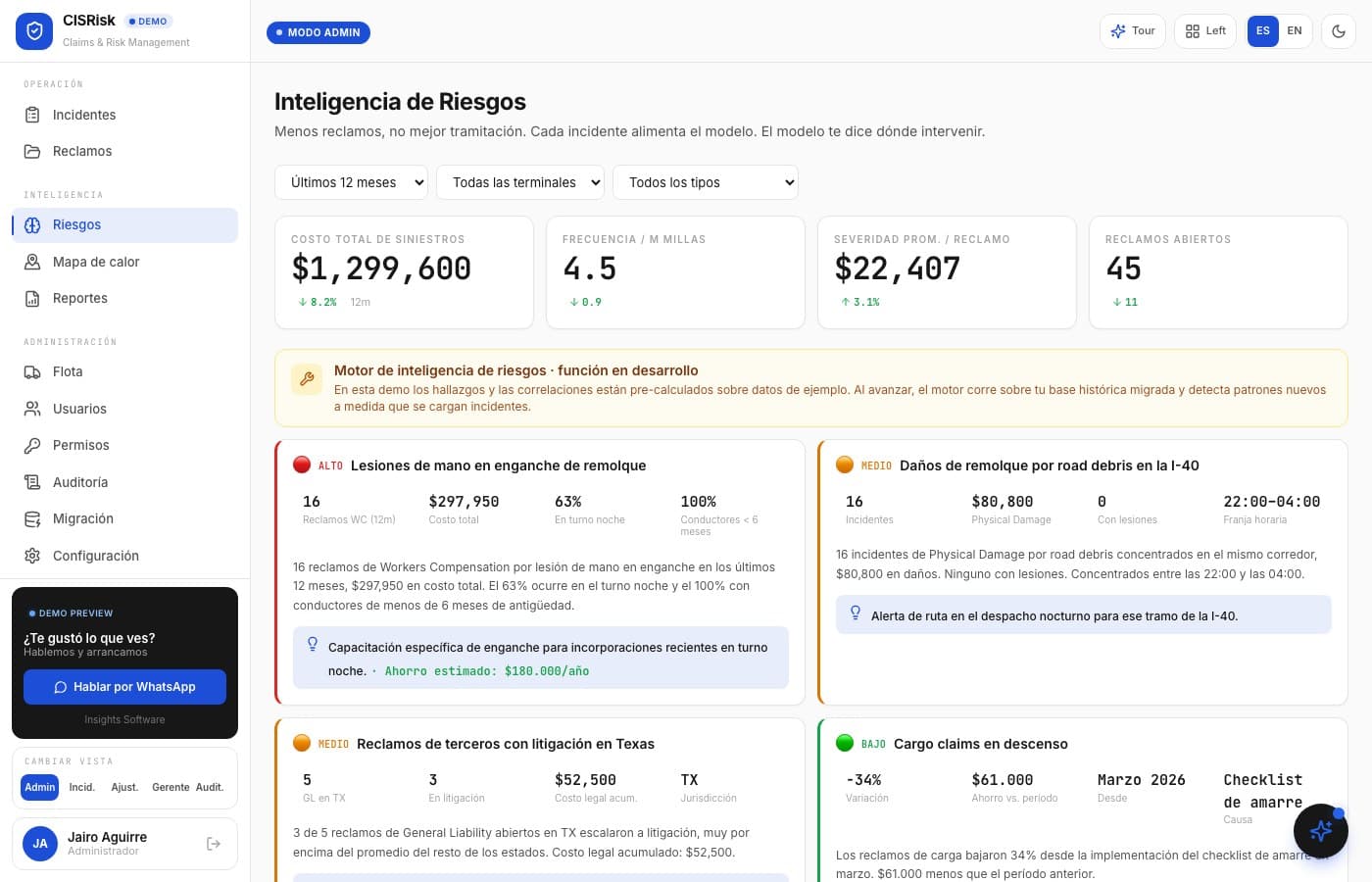Open the Reclamos menu item
The height and width of the screenshot is (882, 1372).
124,151
